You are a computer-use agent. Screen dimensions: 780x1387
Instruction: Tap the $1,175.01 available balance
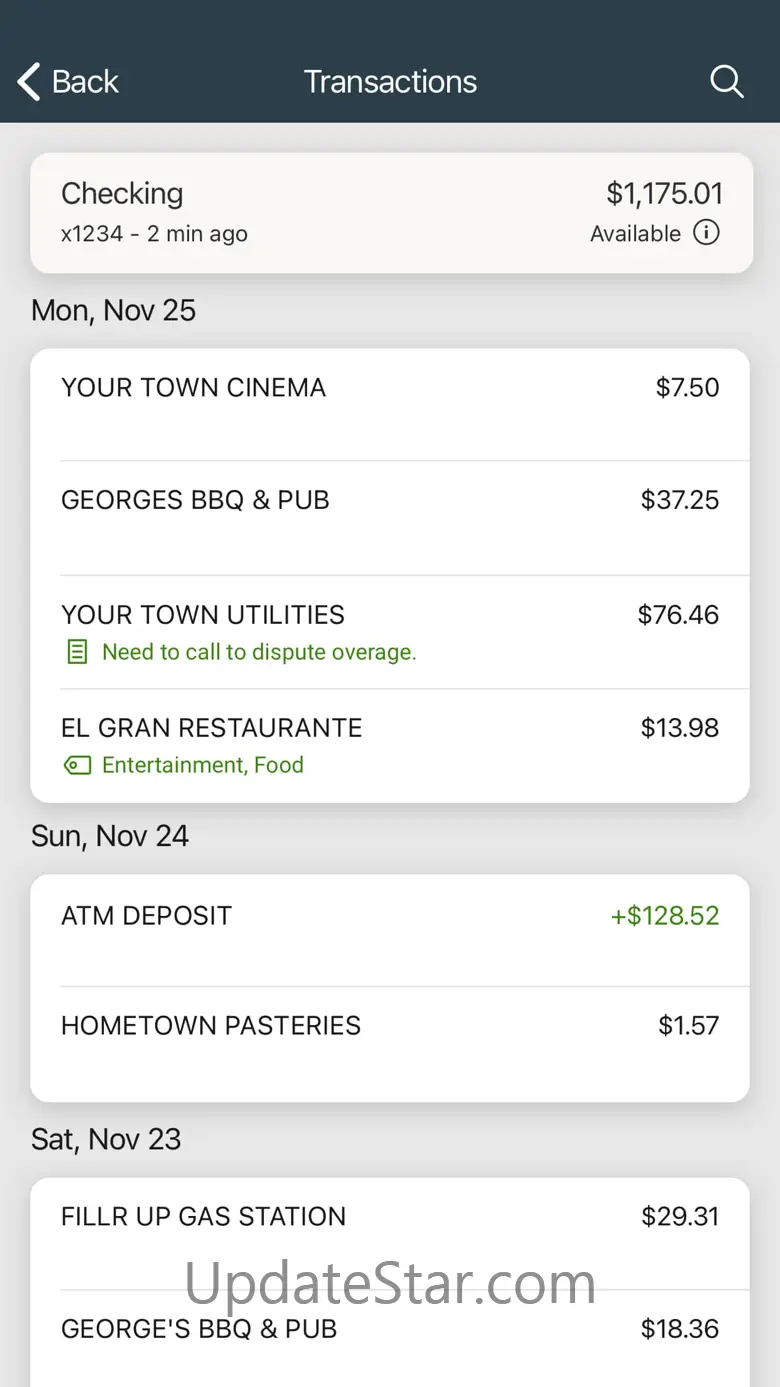click(664, 193)
